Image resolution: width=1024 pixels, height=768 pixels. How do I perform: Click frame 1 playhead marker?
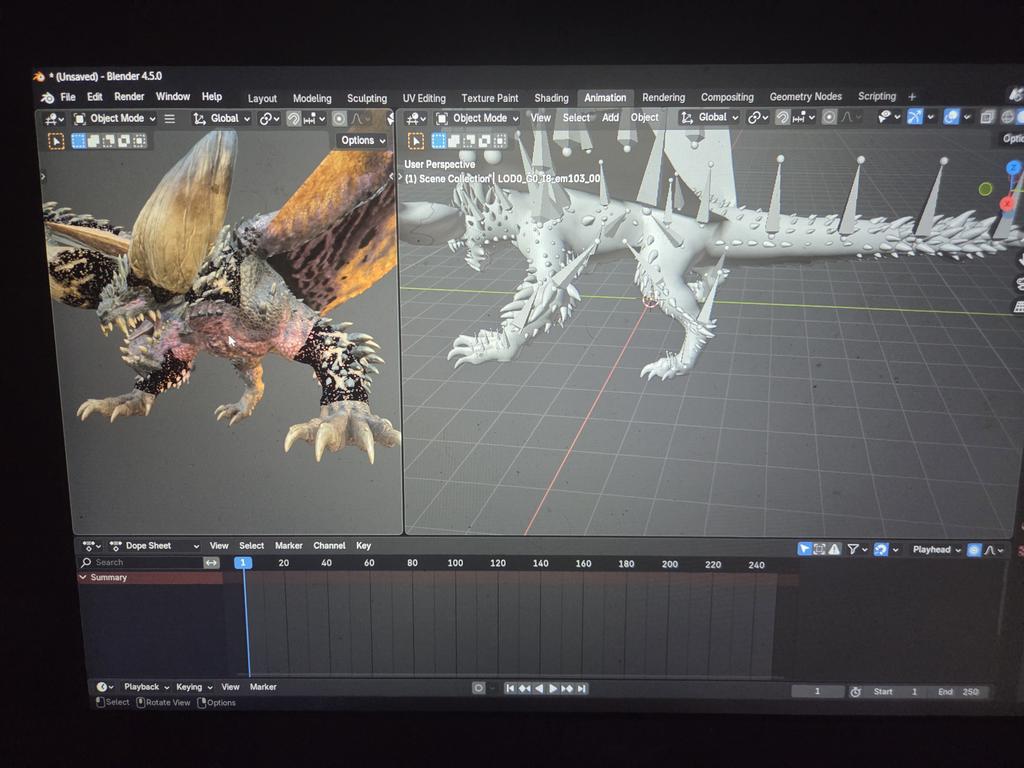(x=243, y=563)
